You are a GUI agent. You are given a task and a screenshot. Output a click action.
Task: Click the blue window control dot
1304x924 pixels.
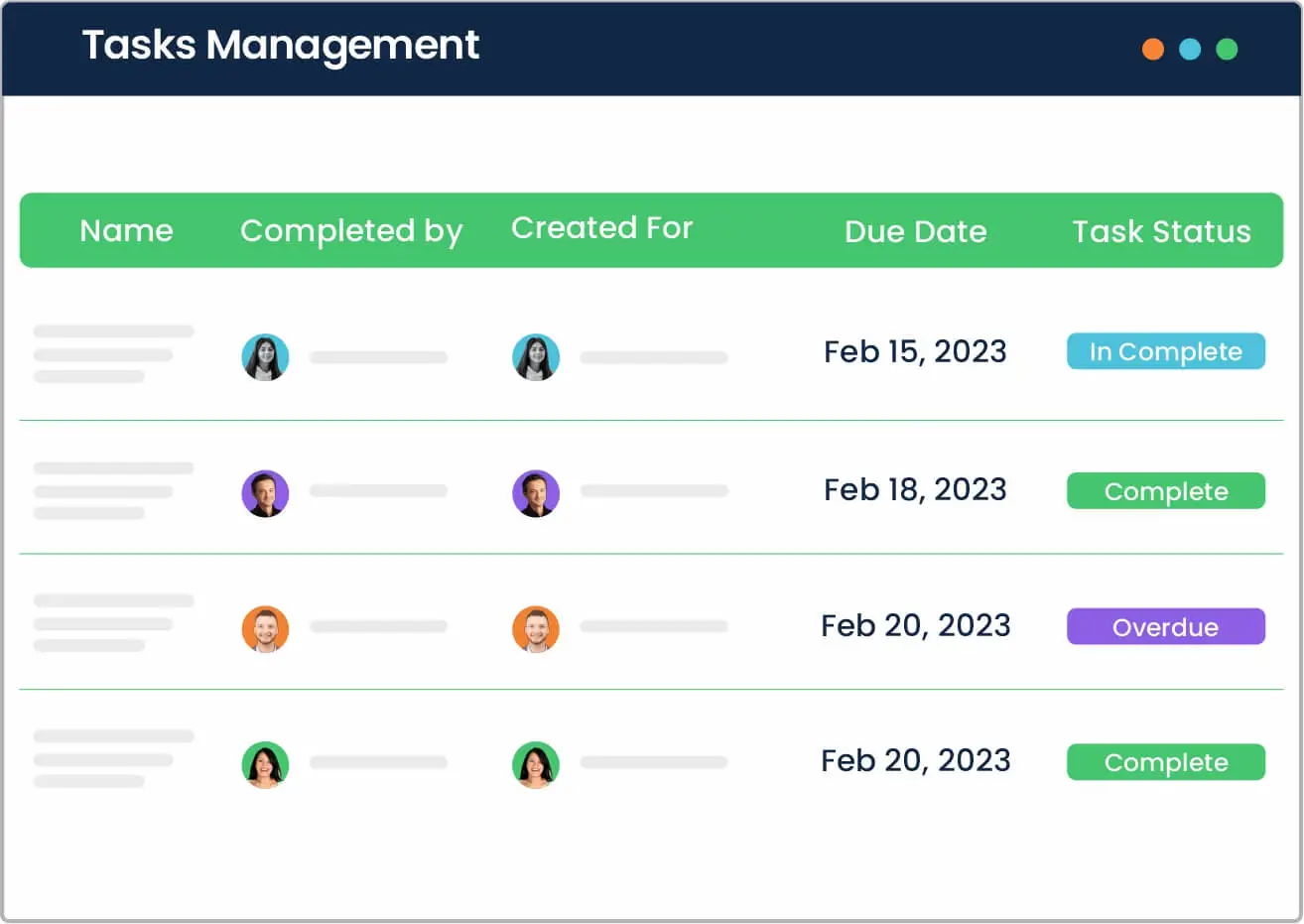(1190, 48)
